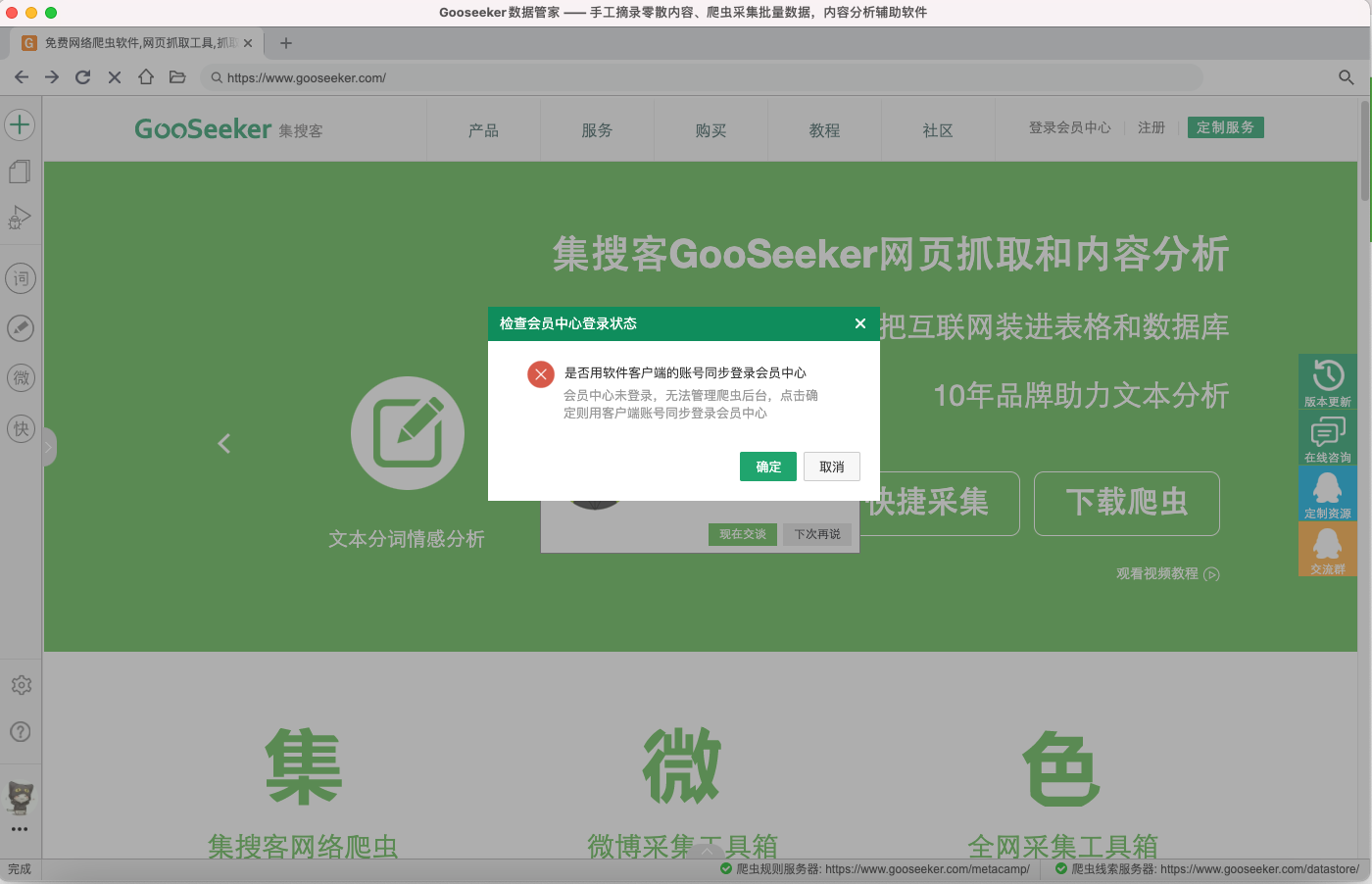This screenshot has height=884, width=1372.
Task: Open the folder icon in browser toolbar
Action: (177, 77)
